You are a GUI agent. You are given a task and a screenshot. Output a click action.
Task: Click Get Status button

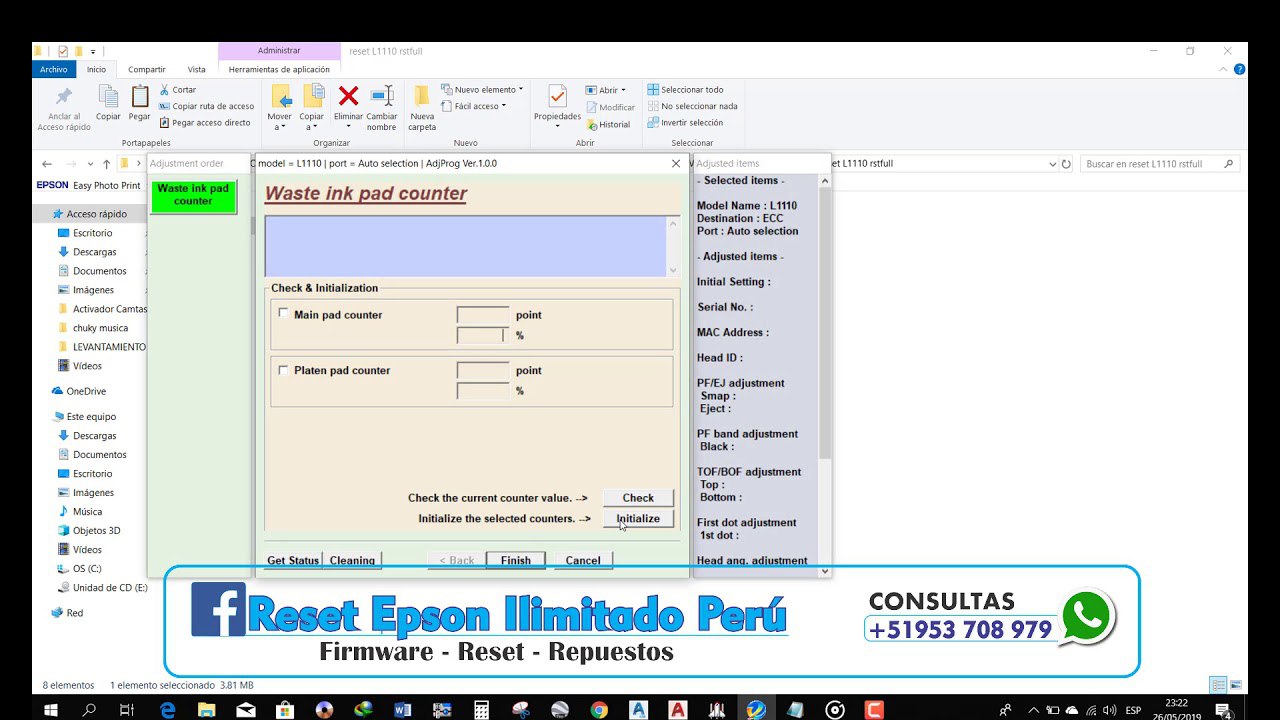293,560
